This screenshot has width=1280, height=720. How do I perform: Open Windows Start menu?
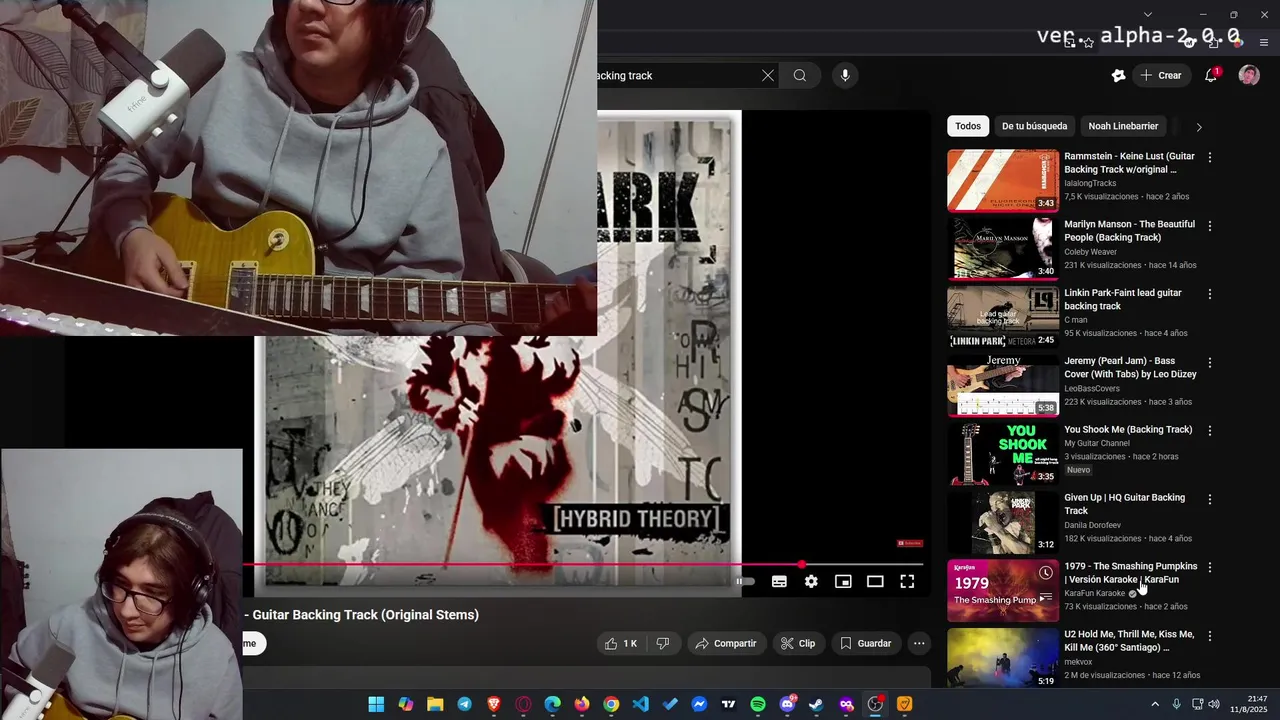click(x=376, y=704)
